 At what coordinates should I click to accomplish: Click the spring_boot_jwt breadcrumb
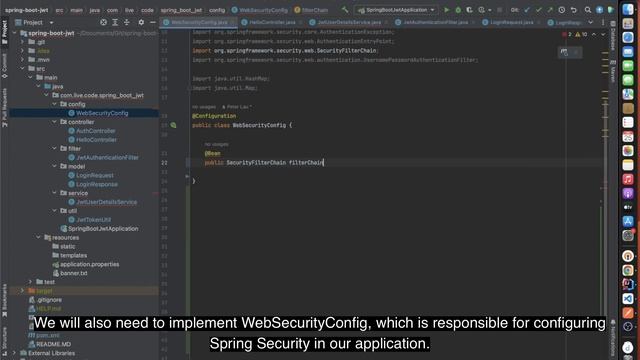pyautogui.click(x=181, y=10)
